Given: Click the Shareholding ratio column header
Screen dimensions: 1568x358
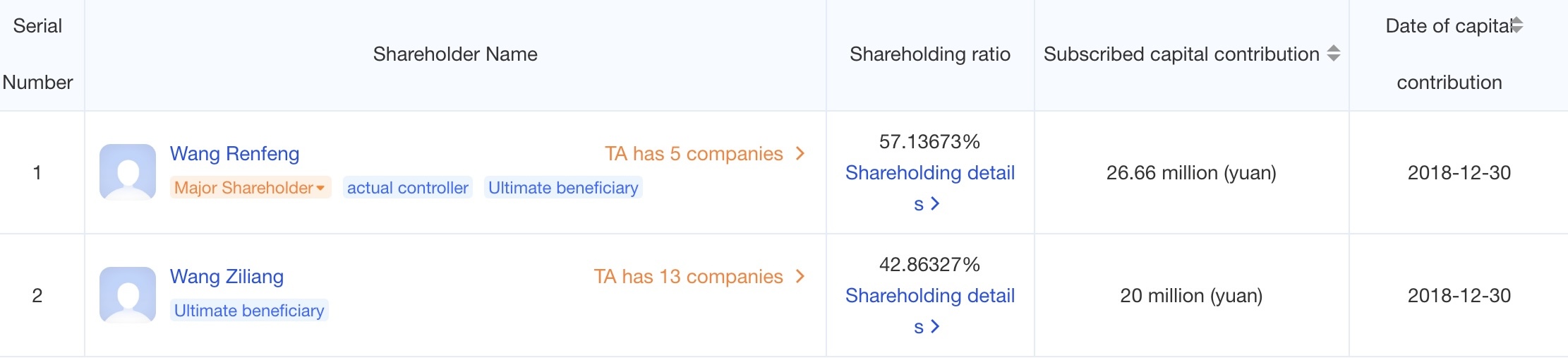Looking at the screenshot, I should coord(929,54).
